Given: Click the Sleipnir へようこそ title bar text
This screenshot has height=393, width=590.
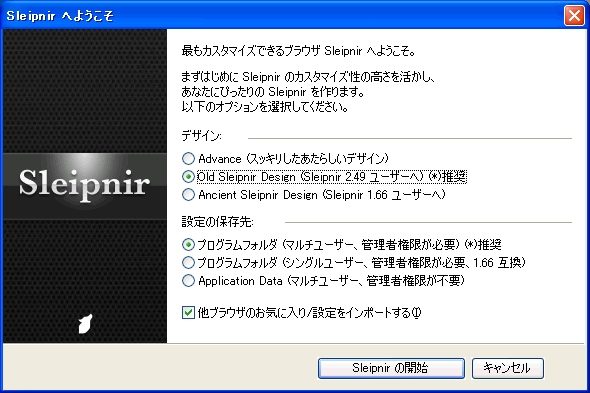Looking at the screenshot, I should pyautogui.click(x=60, y=16).
